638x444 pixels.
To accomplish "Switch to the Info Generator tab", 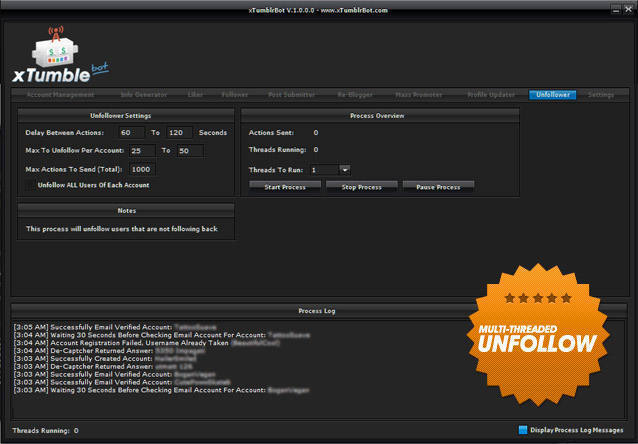I will [x=144, y=95].
